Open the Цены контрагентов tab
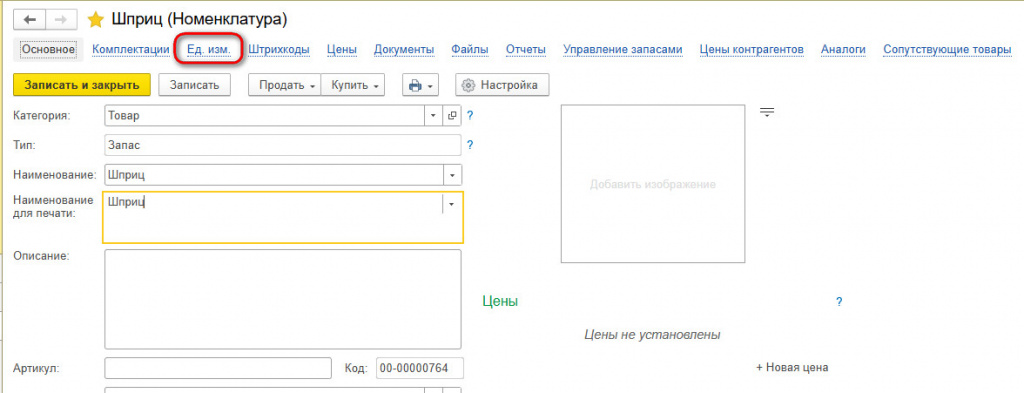Viewport: 1024px width, 393px height. coord(752,49)
